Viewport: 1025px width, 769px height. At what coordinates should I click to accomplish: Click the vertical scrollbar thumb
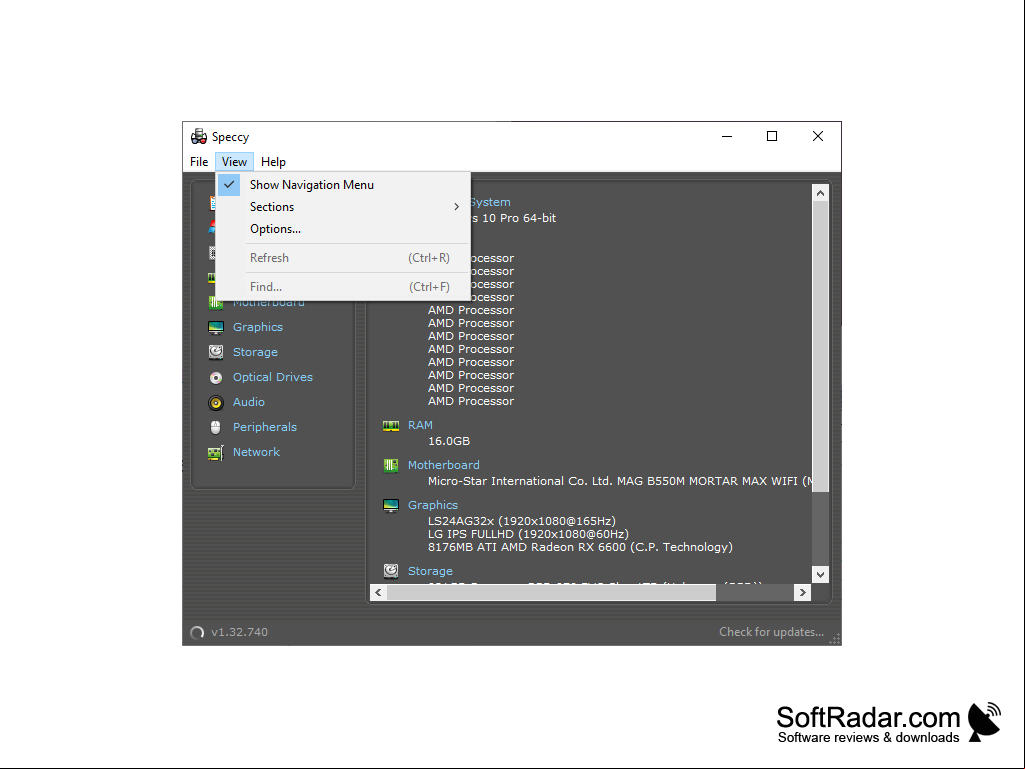click(x=820, y=347)
